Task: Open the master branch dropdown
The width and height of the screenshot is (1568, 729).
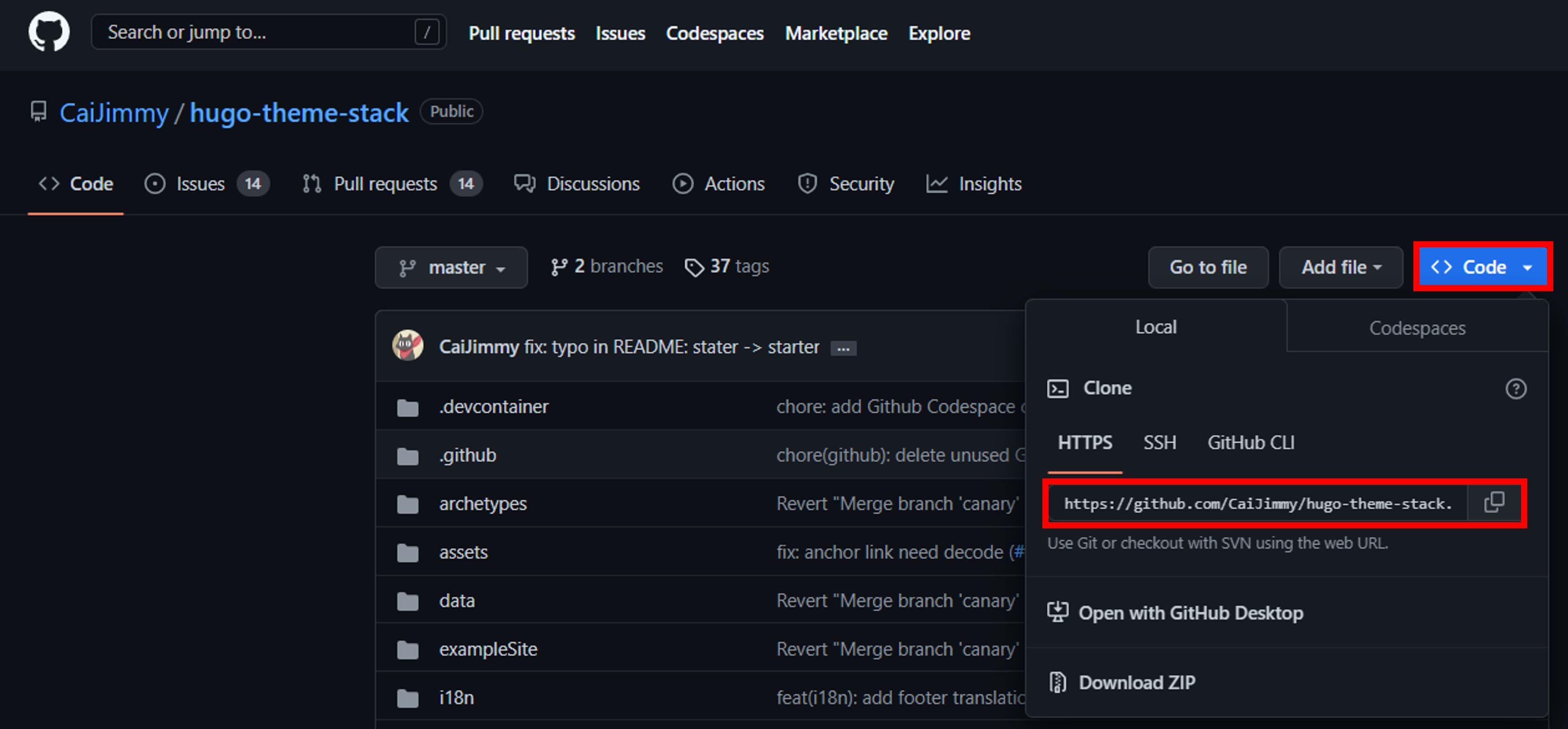Action: tap(451, 267)
